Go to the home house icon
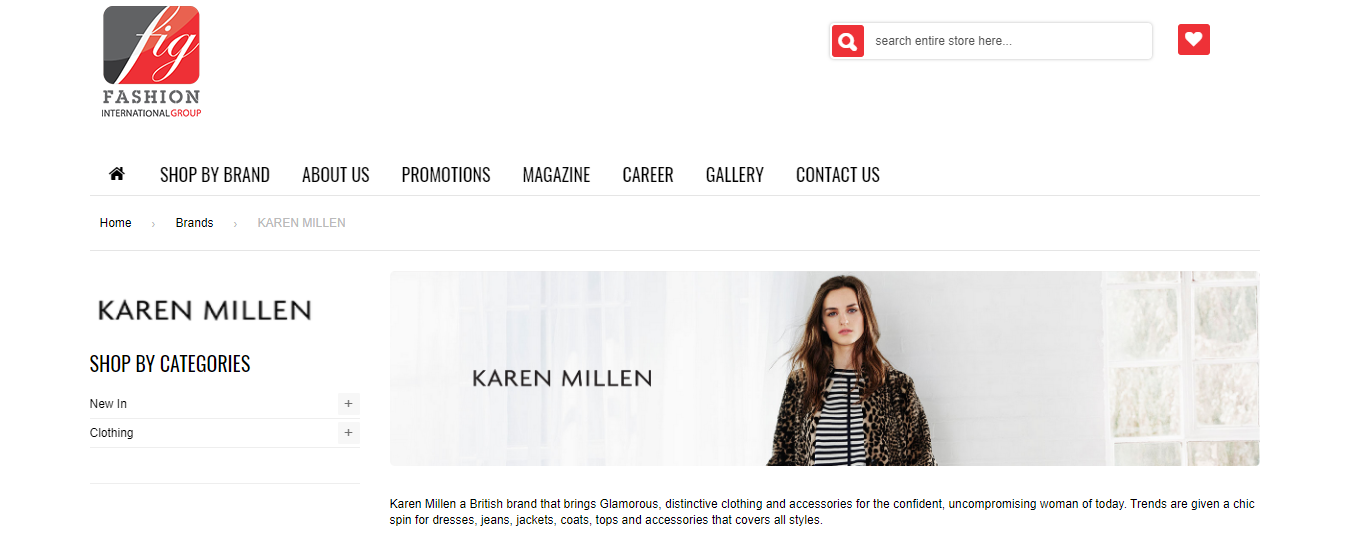The height and width of the screenshot is (538, 1347). 116,174
